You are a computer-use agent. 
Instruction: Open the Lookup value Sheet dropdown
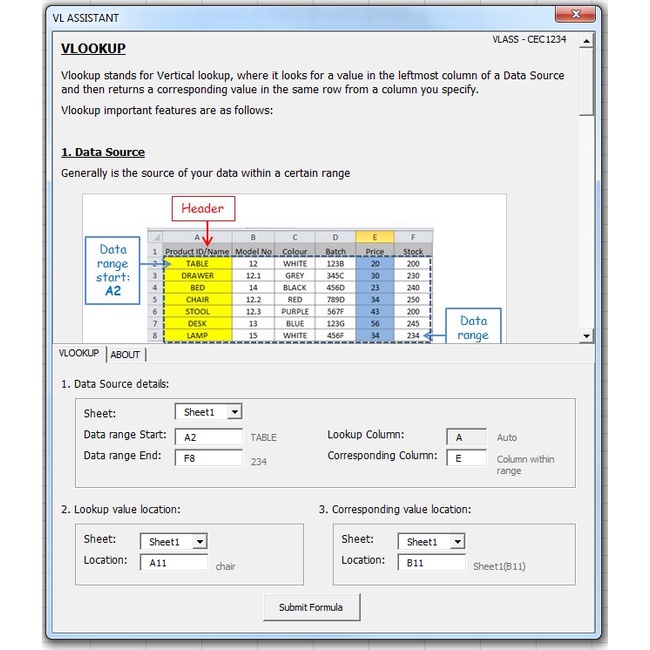(199, 542)
